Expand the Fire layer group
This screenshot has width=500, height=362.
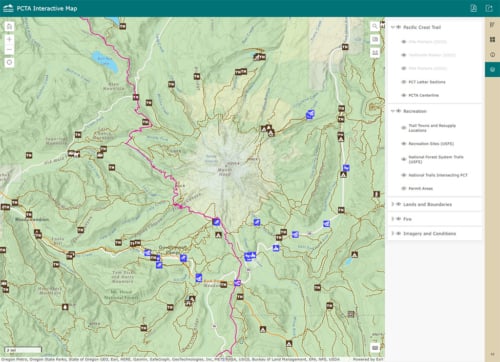coord(393,219)
